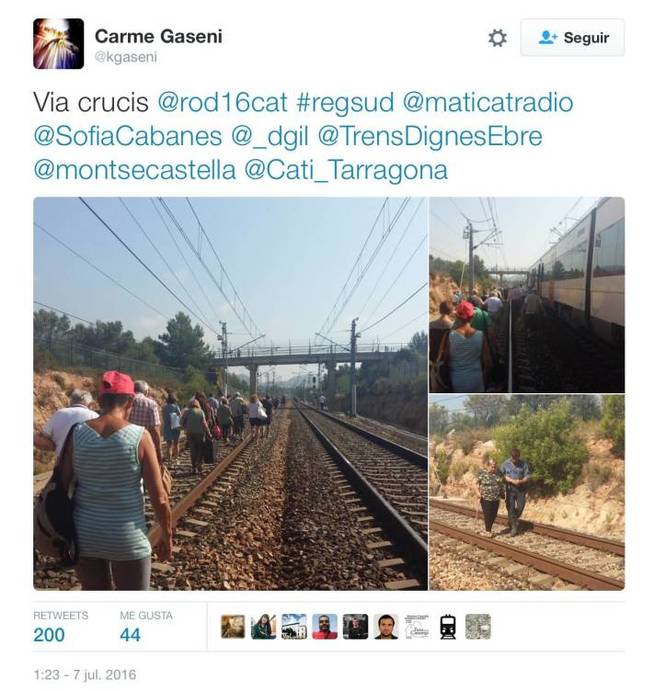The width and height of the screenshot is (654, 691).
Task: View large photo of people walking on tracks
Action: 230,394
